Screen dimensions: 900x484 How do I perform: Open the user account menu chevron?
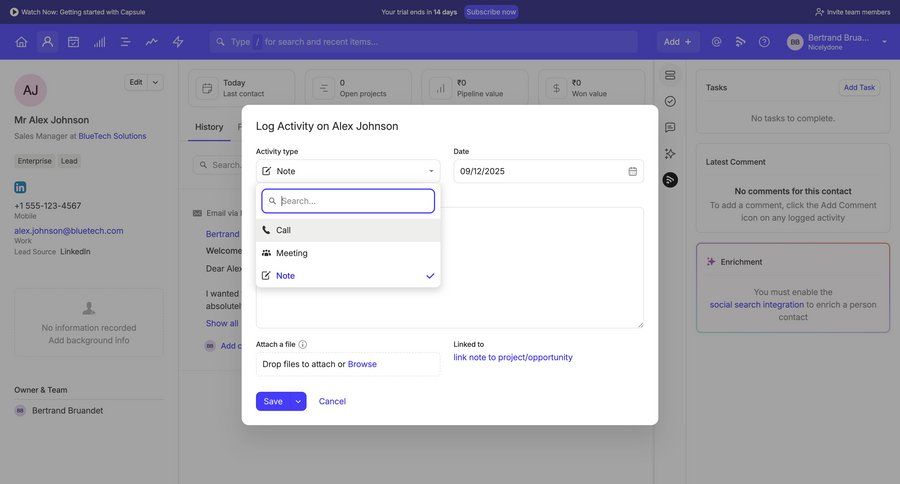884,42
